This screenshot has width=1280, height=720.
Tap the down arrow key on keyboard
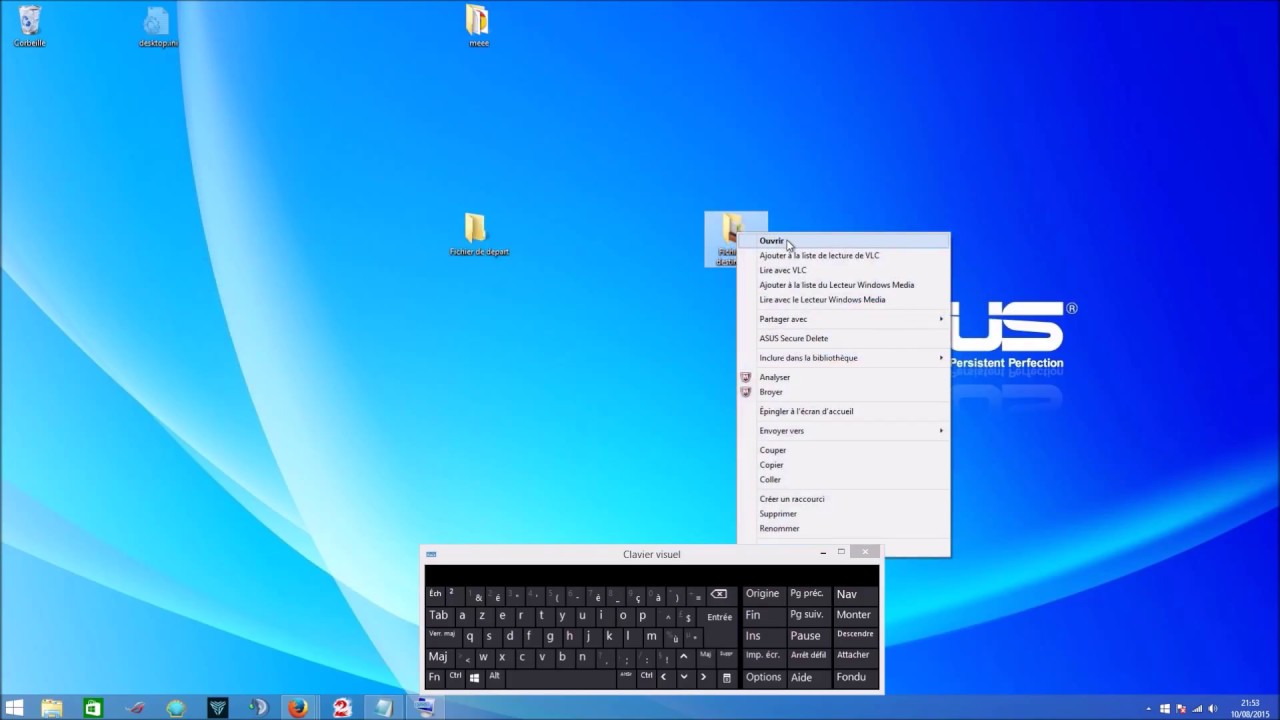pos(684,677)
